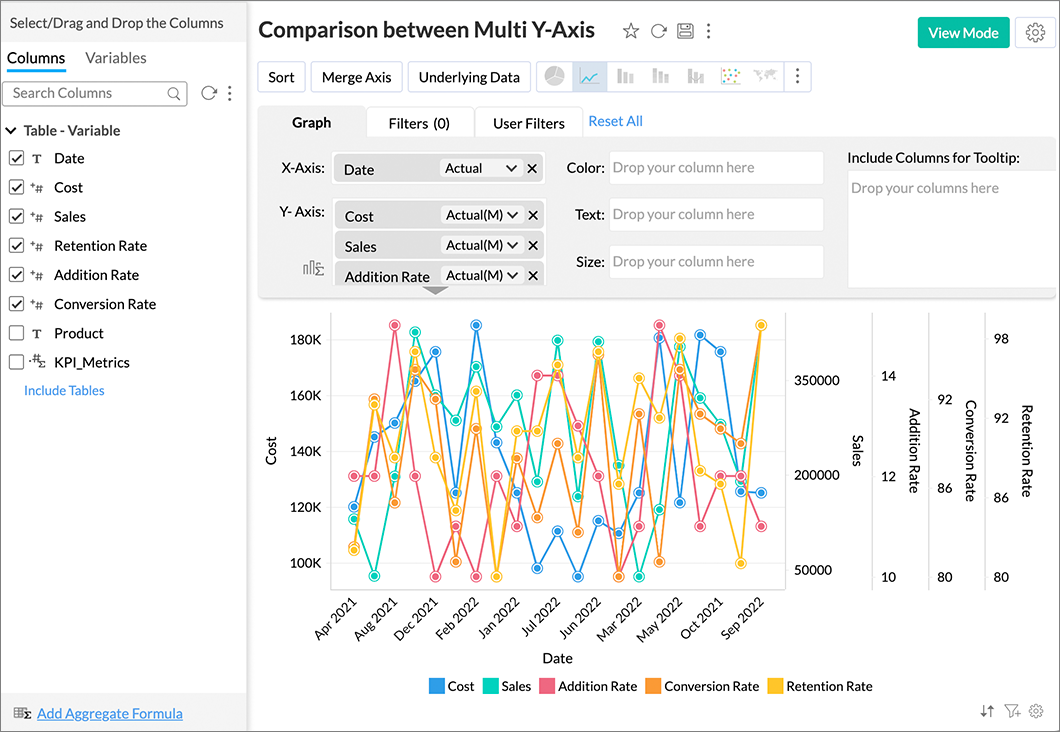Save the report with disk icon
Viewport: 1060px width, 732px height.
685,31
